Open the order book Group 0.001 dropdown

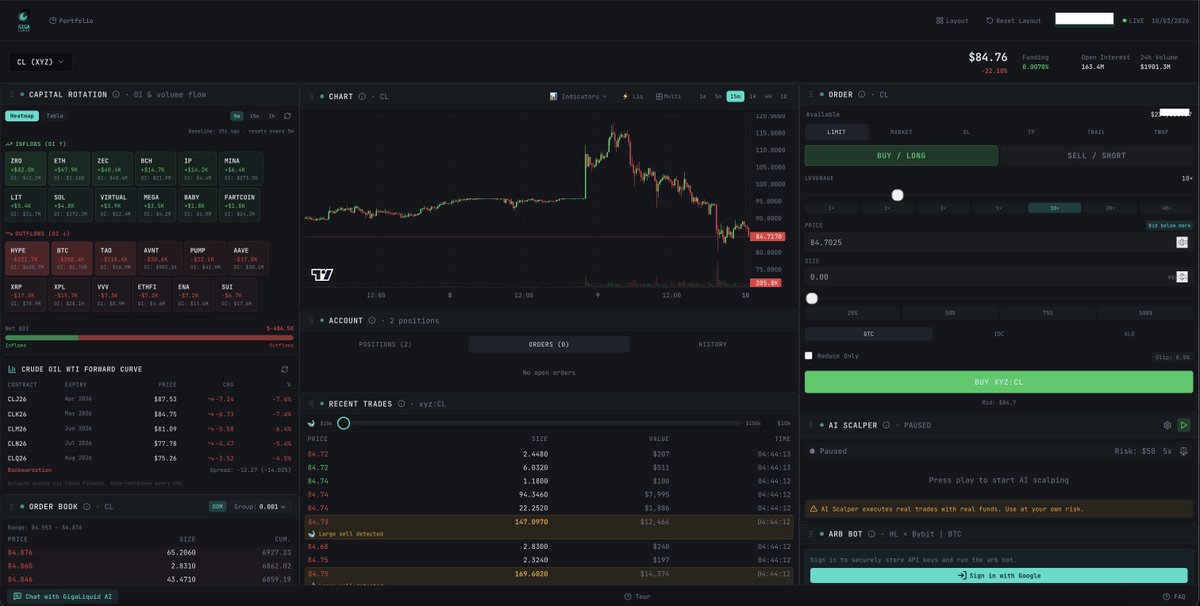click(x=261, y=507)
